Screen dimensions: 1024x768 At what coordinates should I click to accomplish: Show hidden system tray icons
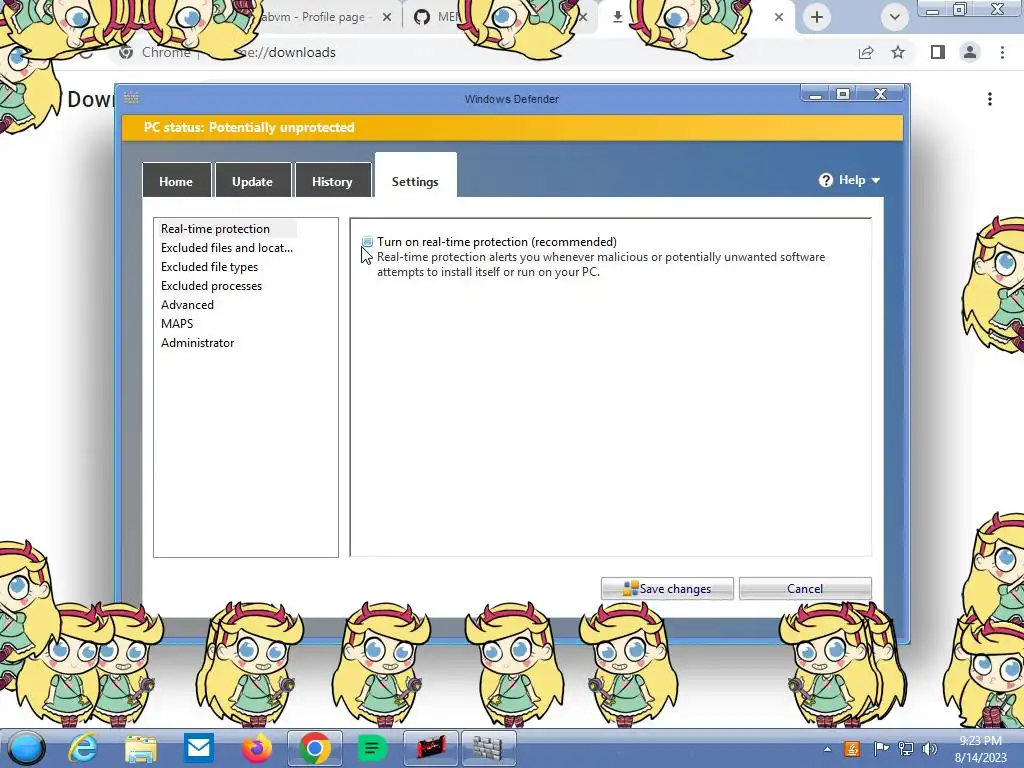pyautogui.click(x=827, y=749)
